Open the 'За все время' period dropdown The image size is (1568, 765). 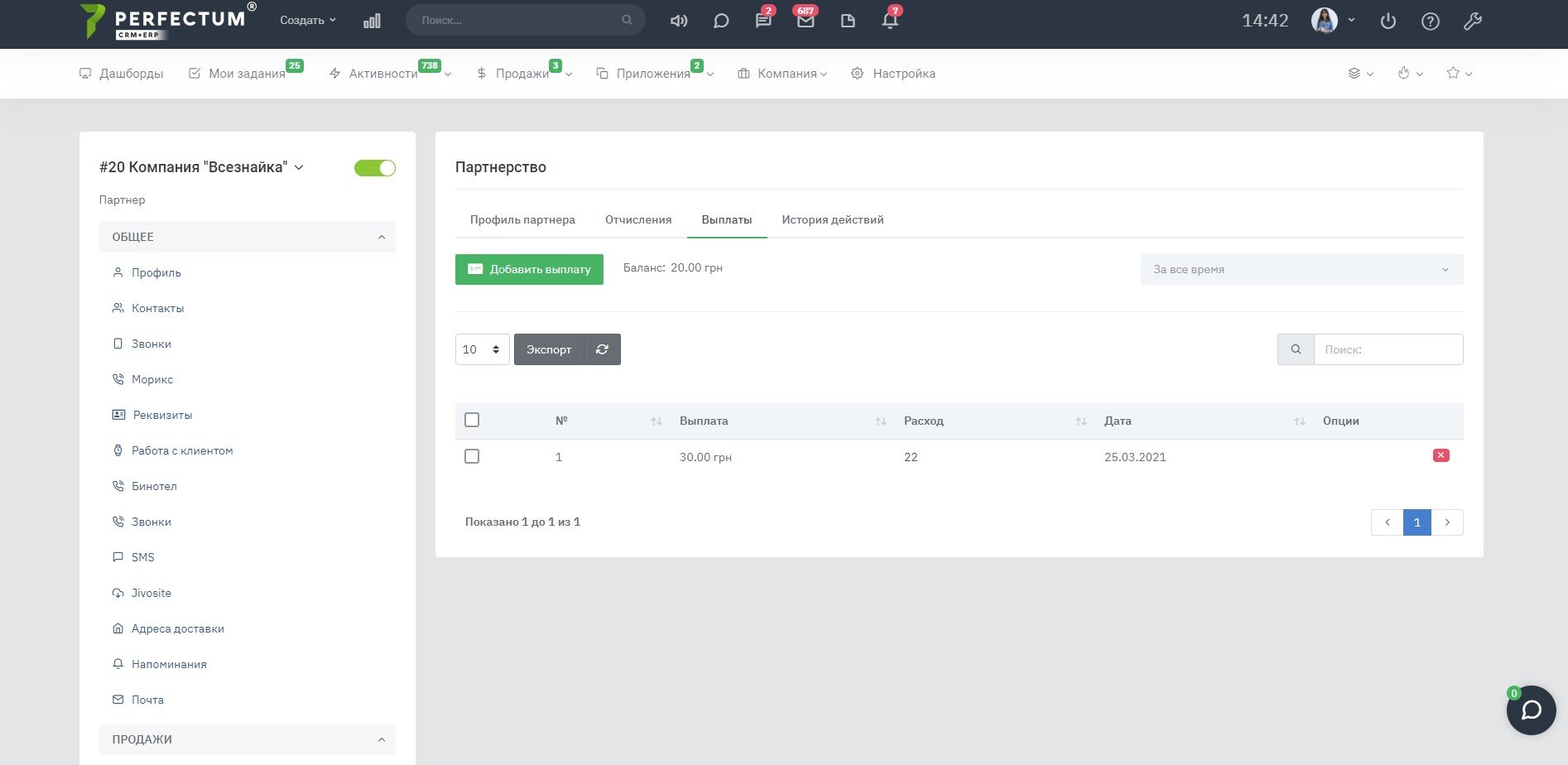click(x=1301, y=270)
